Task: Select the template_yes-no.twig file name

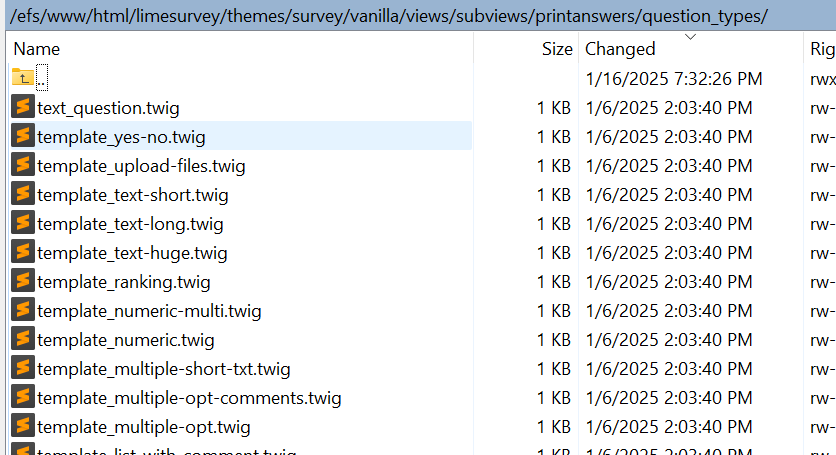Action: point(121,138)
